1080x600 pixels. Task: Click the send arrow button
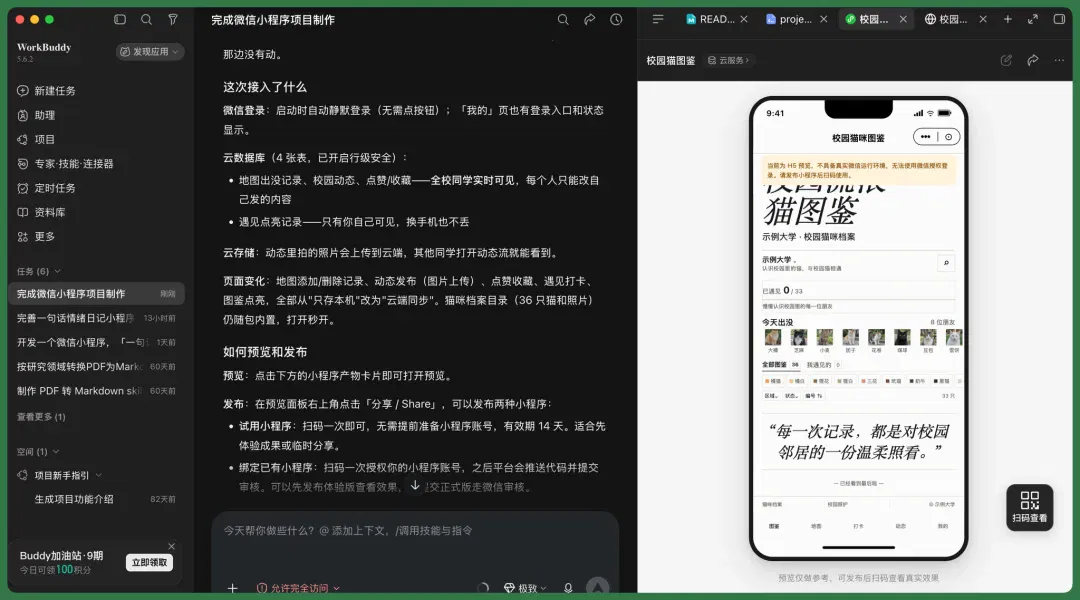(x=597, y=588)
